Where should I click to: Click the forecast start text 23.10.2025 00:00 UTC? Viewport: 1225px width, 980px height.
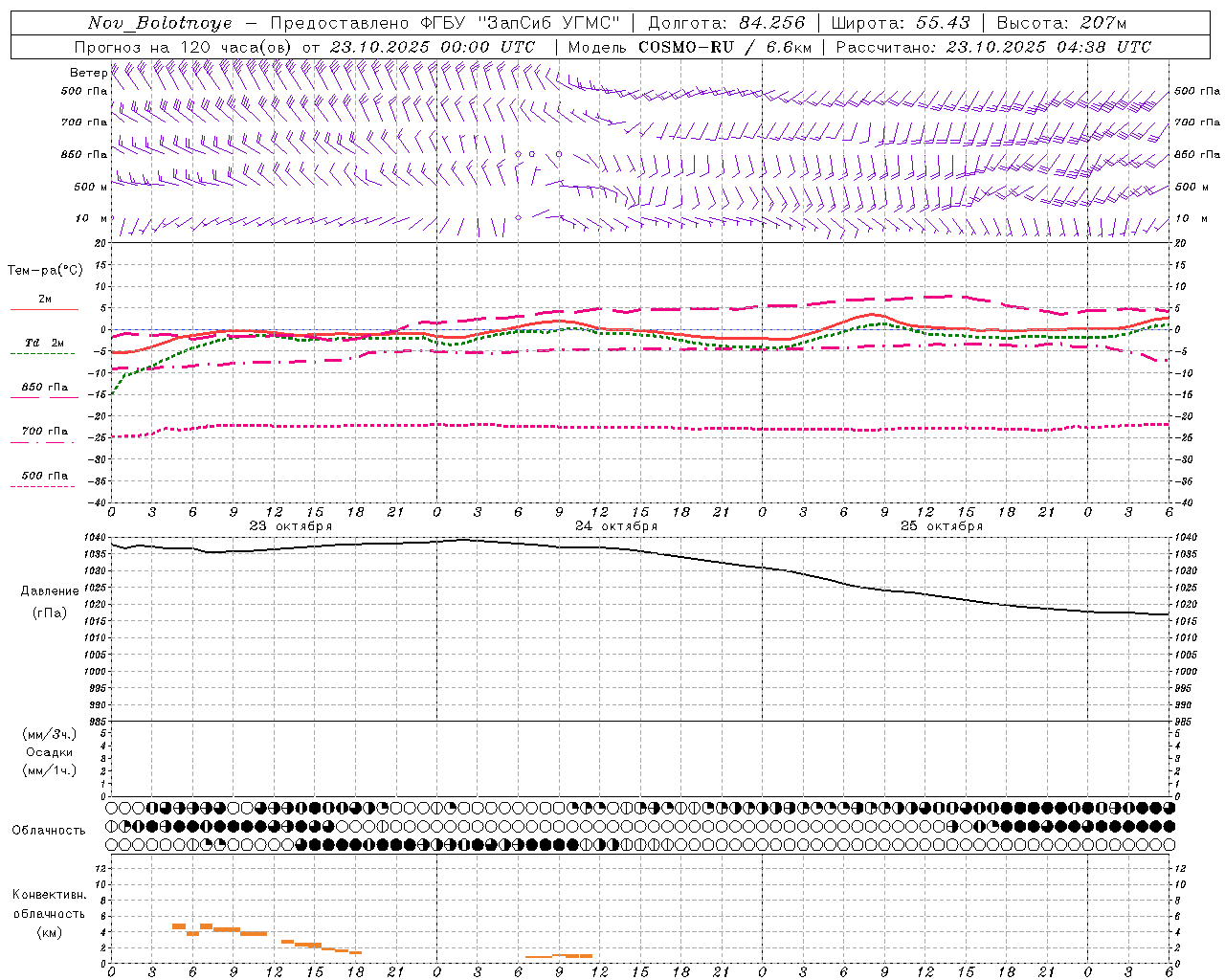click(x=433, y=47)
